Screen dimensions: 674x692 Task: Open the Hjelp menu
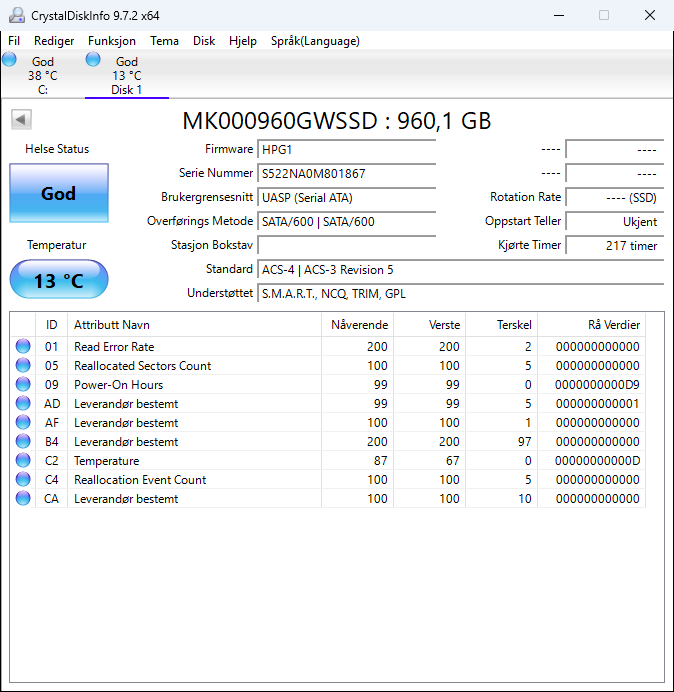243,41
